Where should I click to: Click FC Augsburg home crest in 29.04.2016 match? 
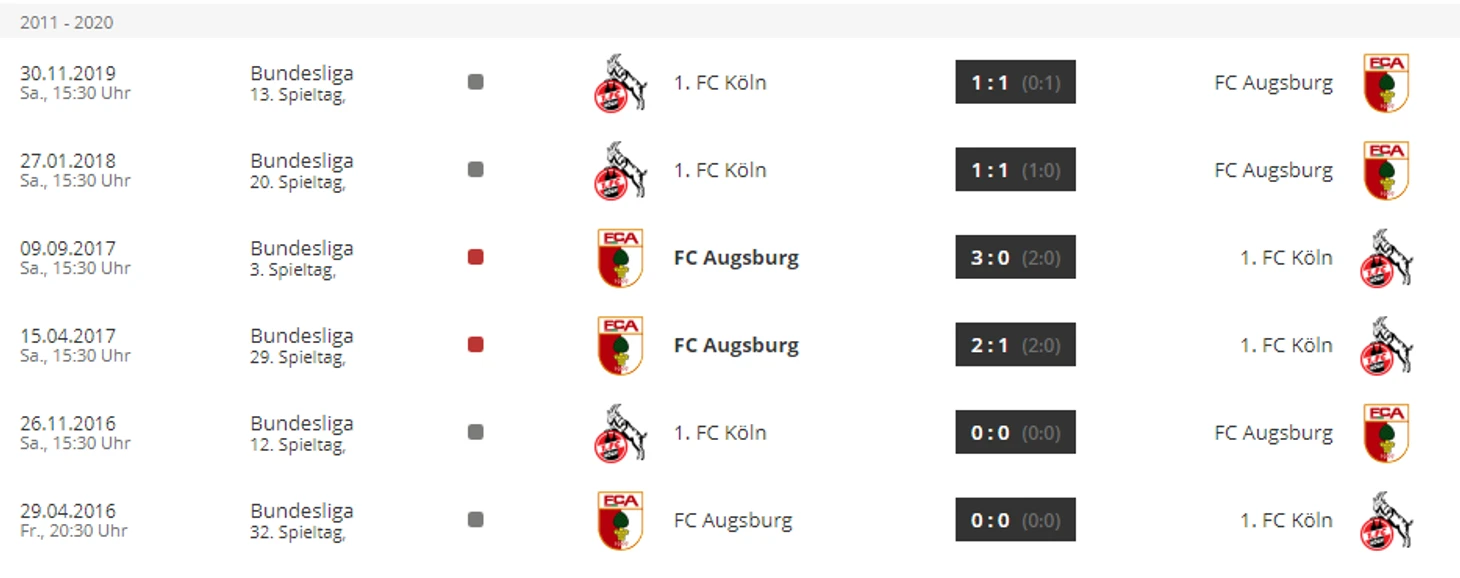(620, 520)
